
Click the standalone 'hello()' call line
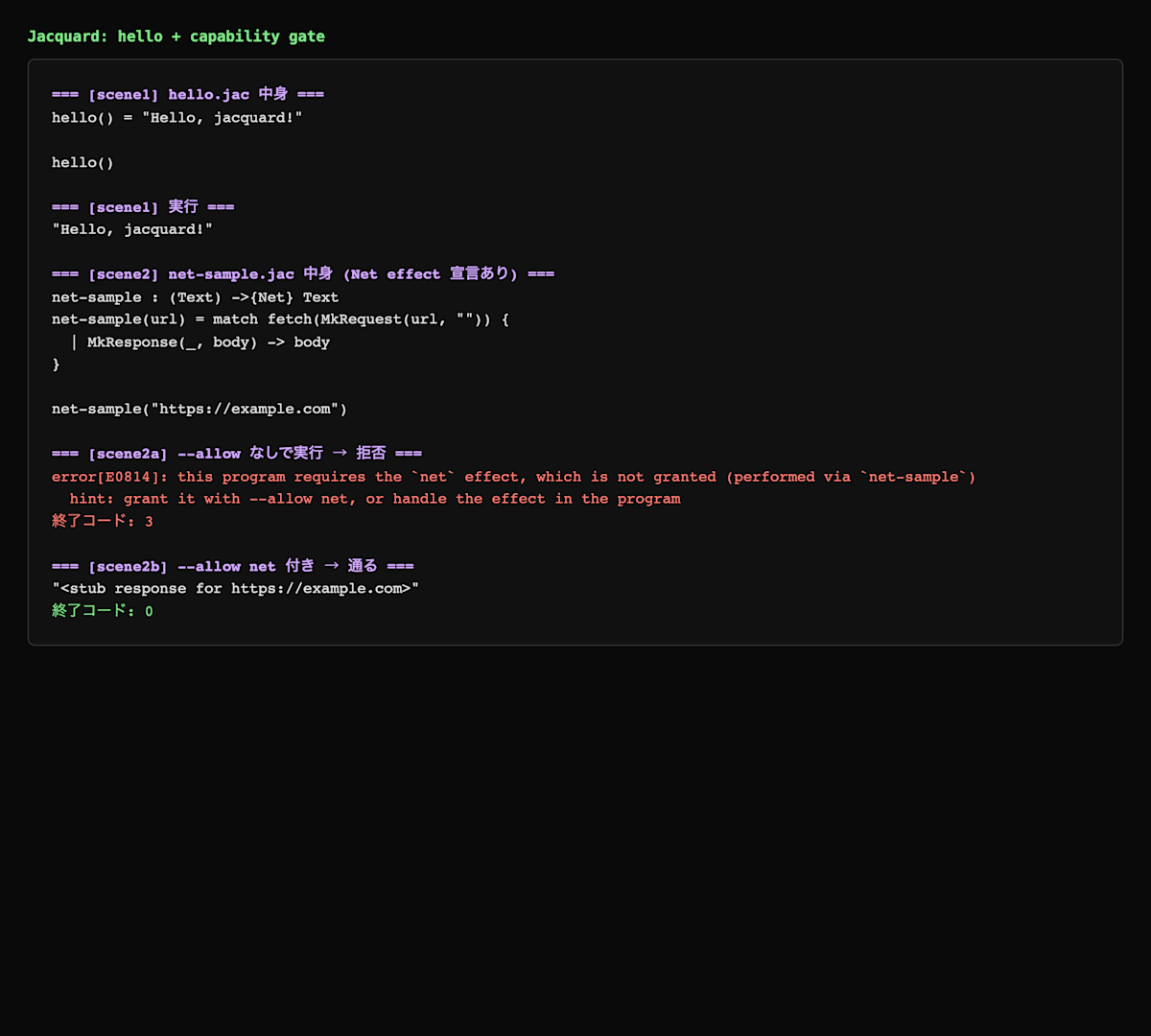pos(82,162)
